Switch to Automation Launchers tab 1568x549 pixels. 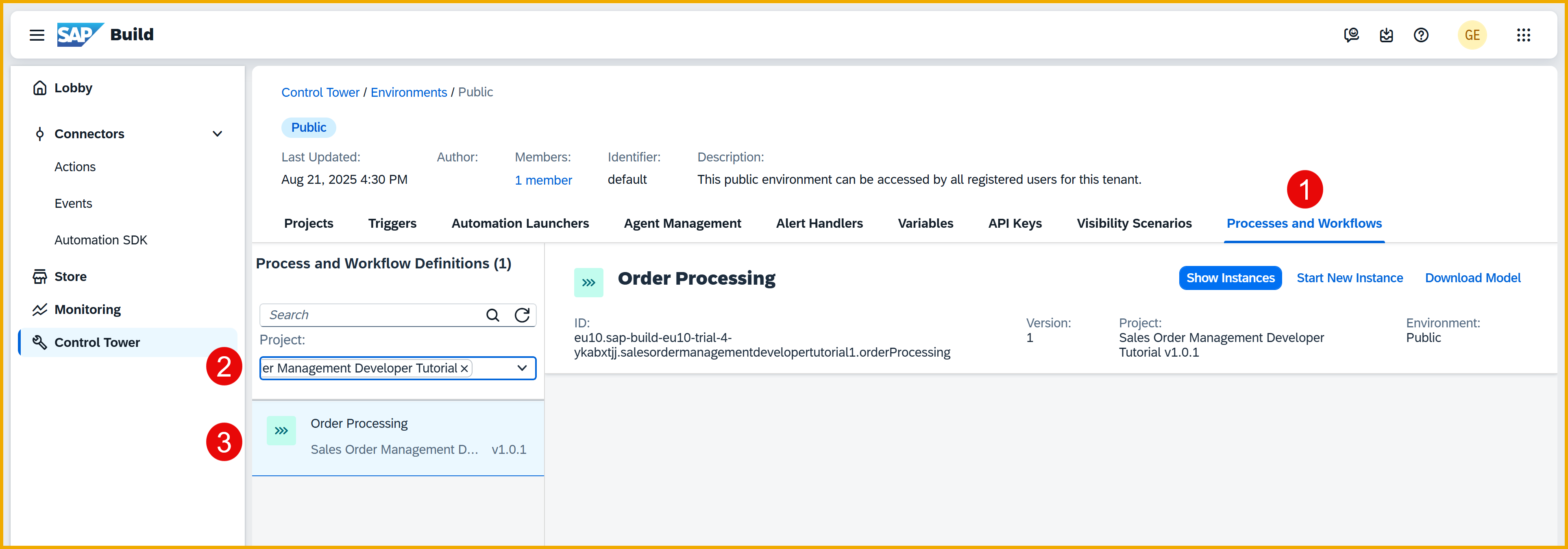[x=520, y=223]
